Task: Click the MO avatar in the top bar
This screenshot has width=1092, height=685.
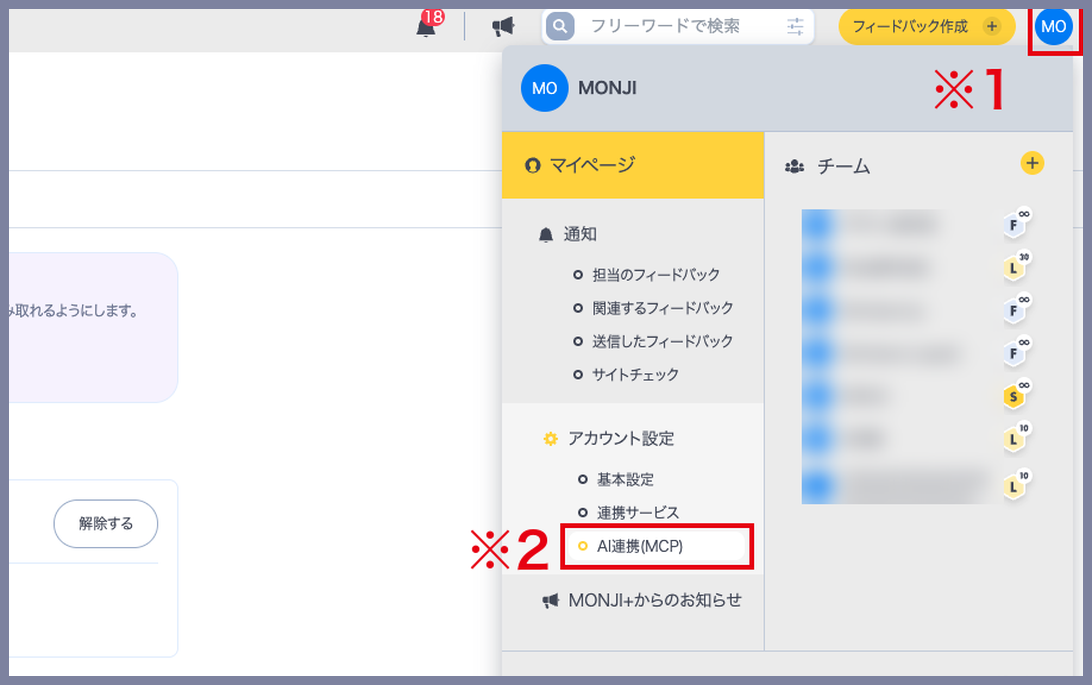Action: 1054,26
